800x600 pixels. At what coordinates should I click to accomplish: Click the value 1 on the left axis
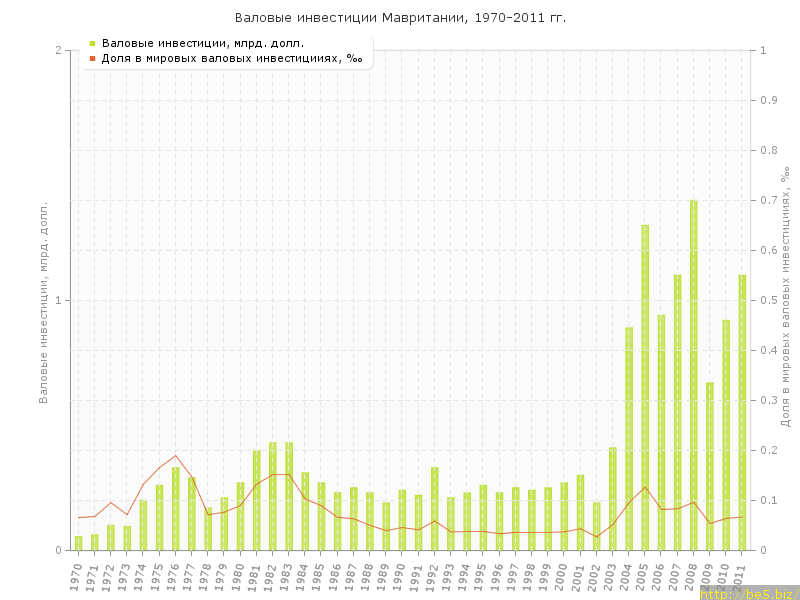click(57, 301)
